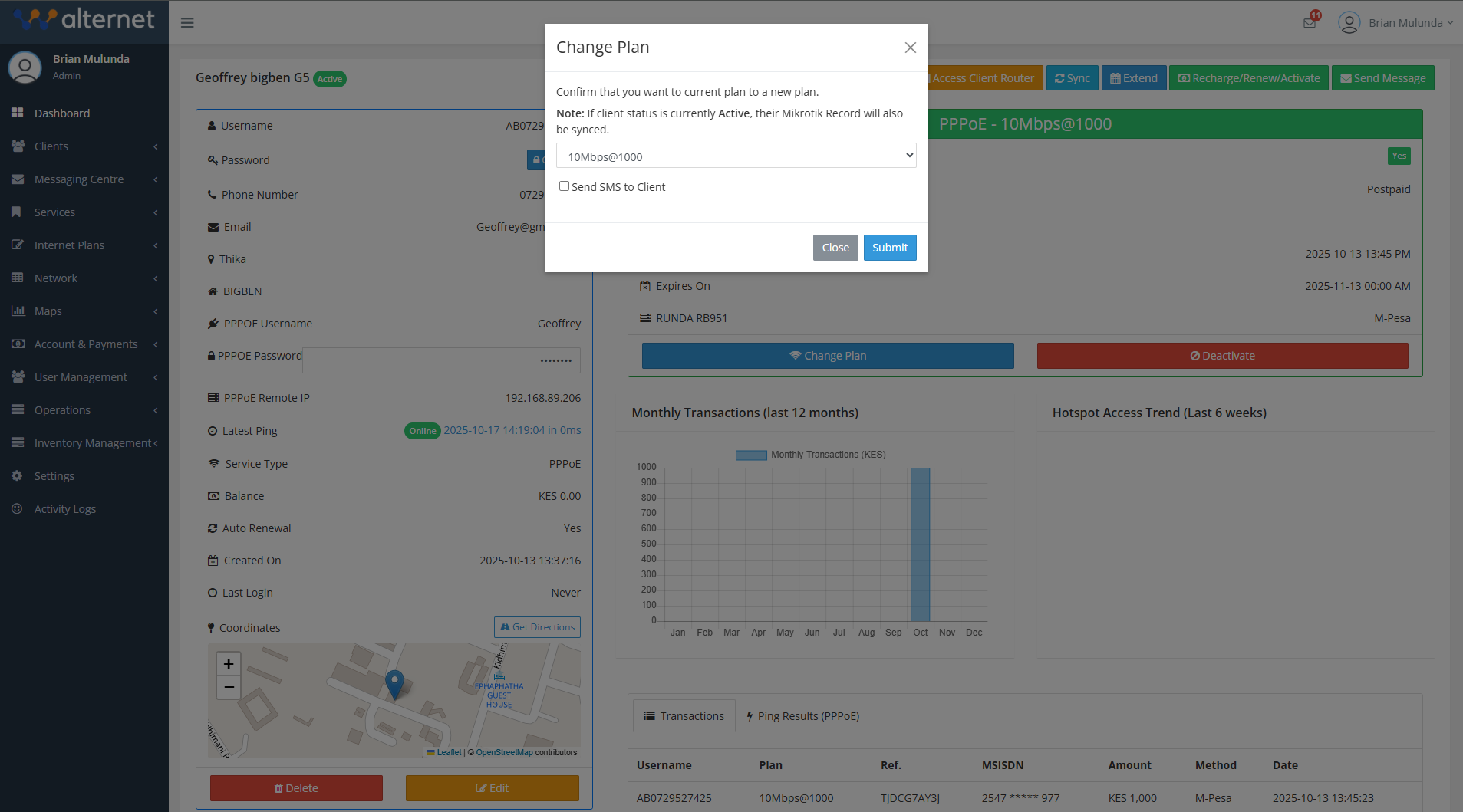Open the Transactions tab
This screenshot has height=812, width=1463.
(684, 716)
